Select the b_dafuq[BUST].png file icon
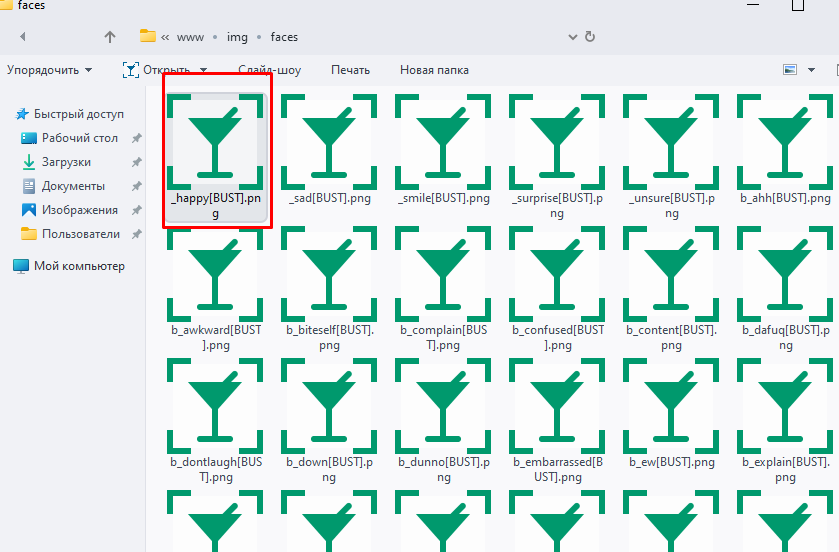 click(x=785, y=274)
